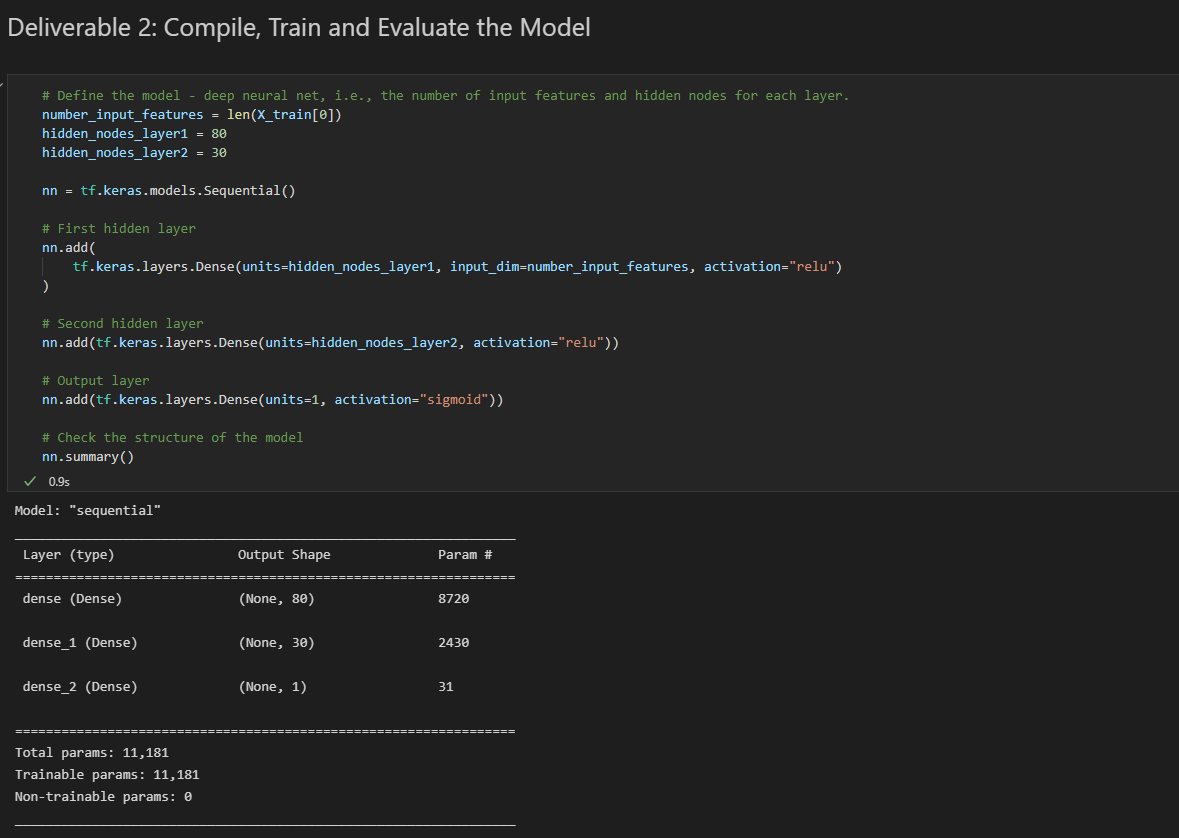This screenshot has width=1179, height=838.
Task: Click the 'nn.add(' opening line of first layer
Action: click(x=68, y=247)
